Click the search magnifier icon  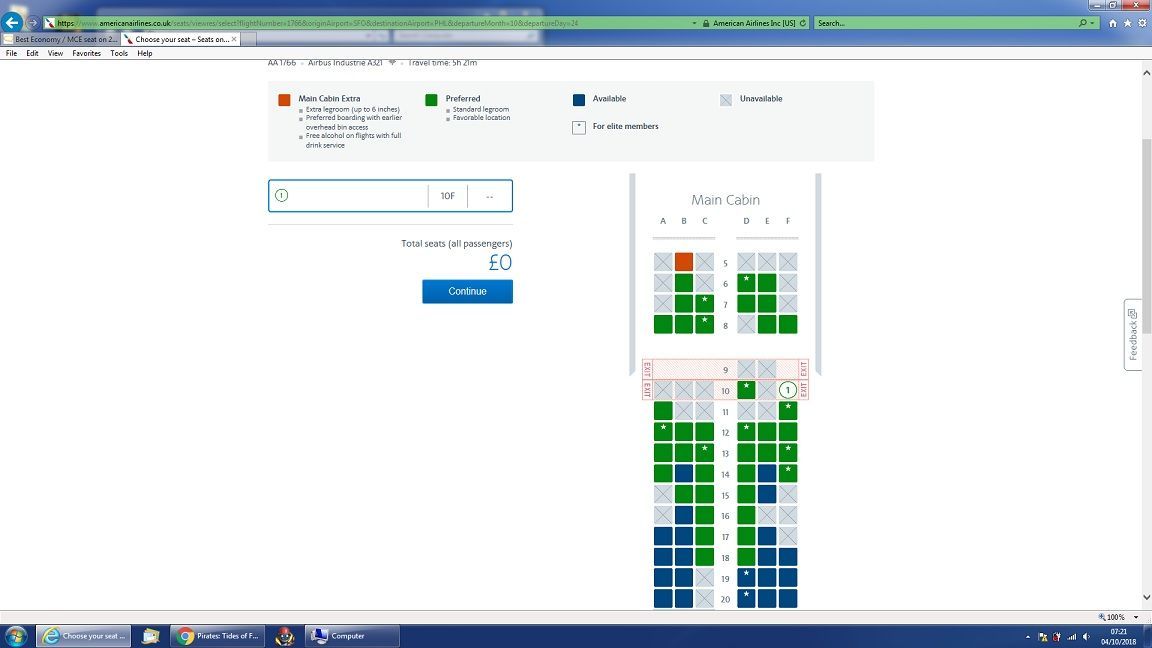[1083, 22]
